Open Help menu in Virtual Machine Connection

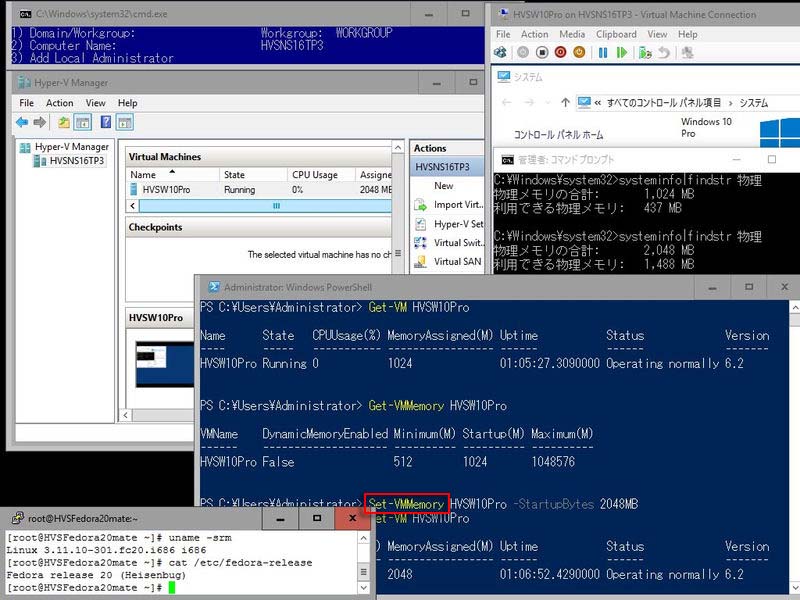pyautogui.click(x=688, y=34)
